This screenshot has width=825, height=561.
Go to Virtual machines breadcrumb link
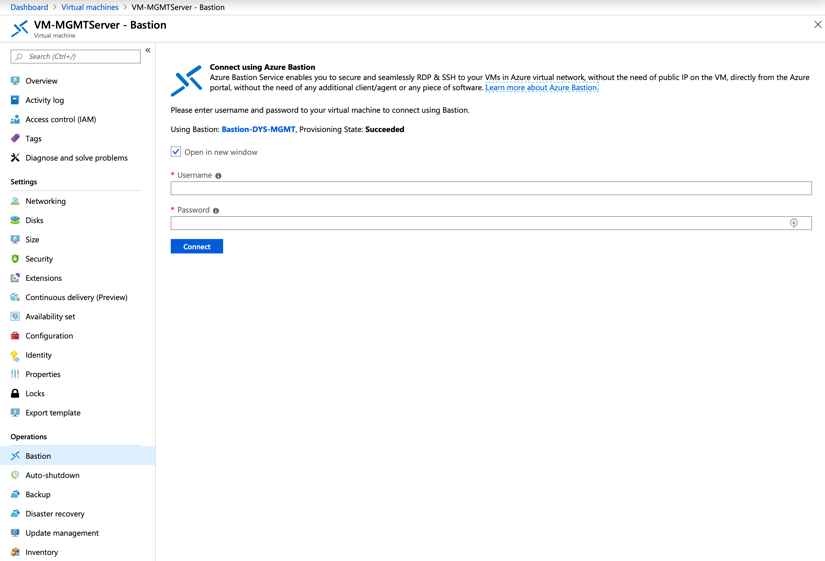(x=90, y=7)
